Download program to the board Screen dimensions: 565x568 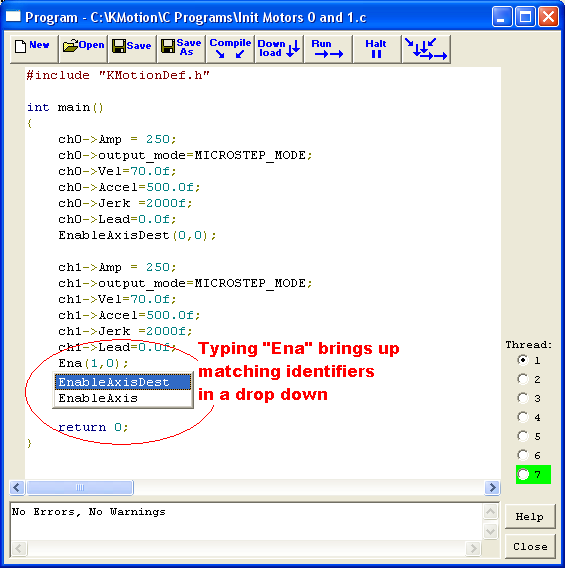[279, 49]
